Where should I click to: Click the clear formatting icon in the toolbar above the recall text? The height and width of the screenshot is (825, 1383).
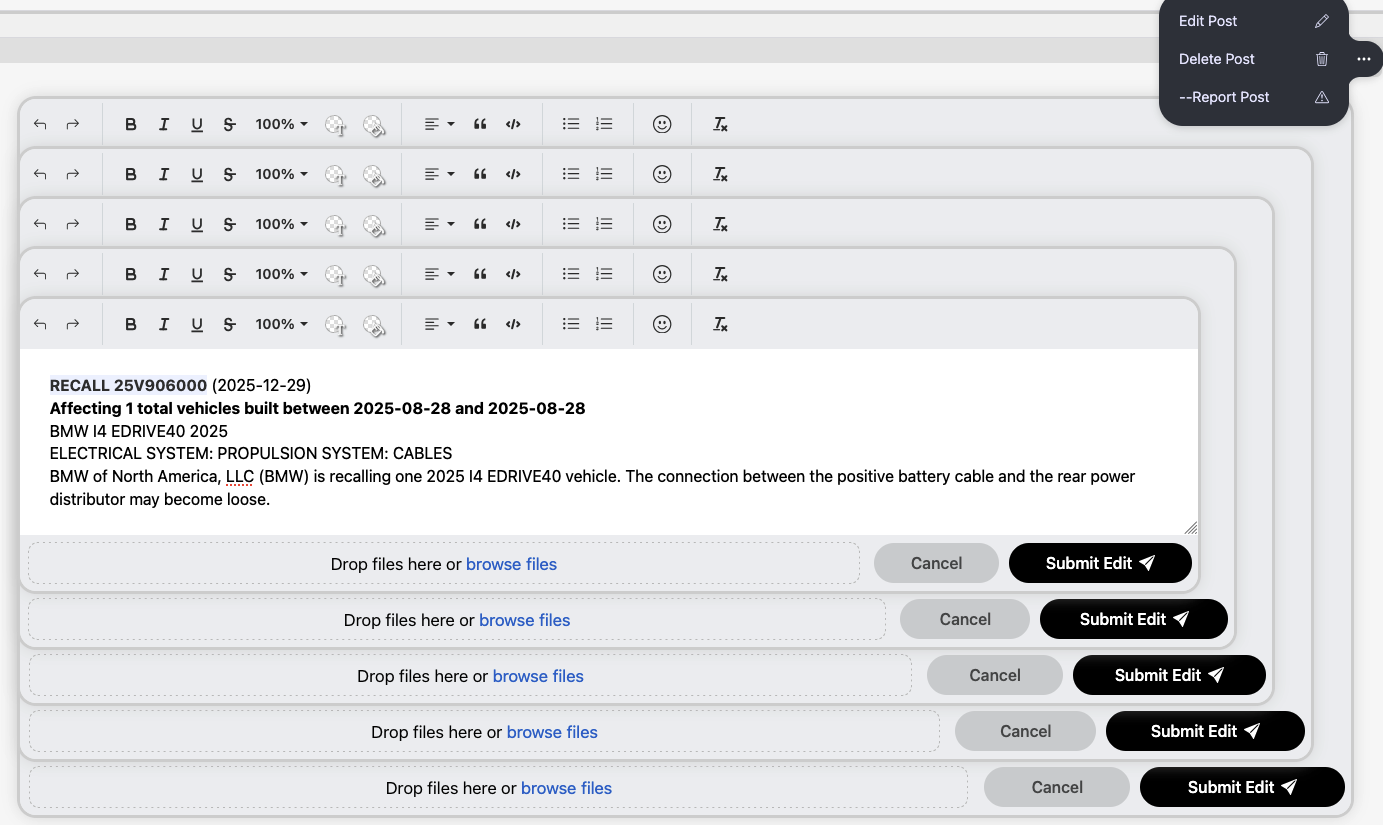[720, 324]
